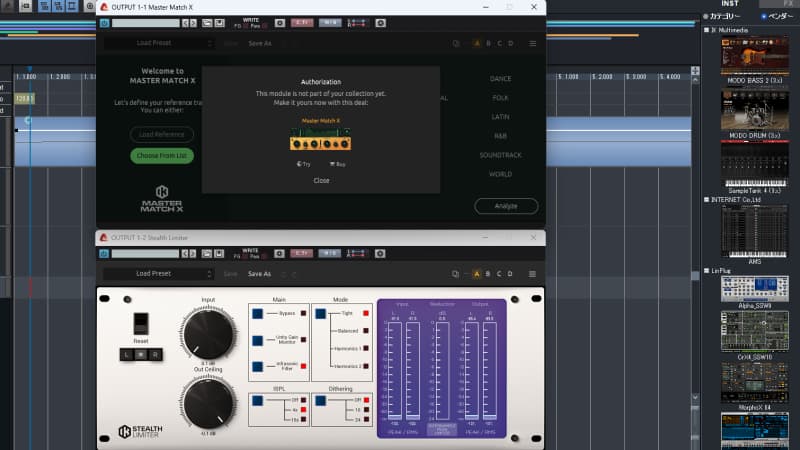Select the center link channel button
Viewport: 800px width, 450px height.
pos(141,355)
